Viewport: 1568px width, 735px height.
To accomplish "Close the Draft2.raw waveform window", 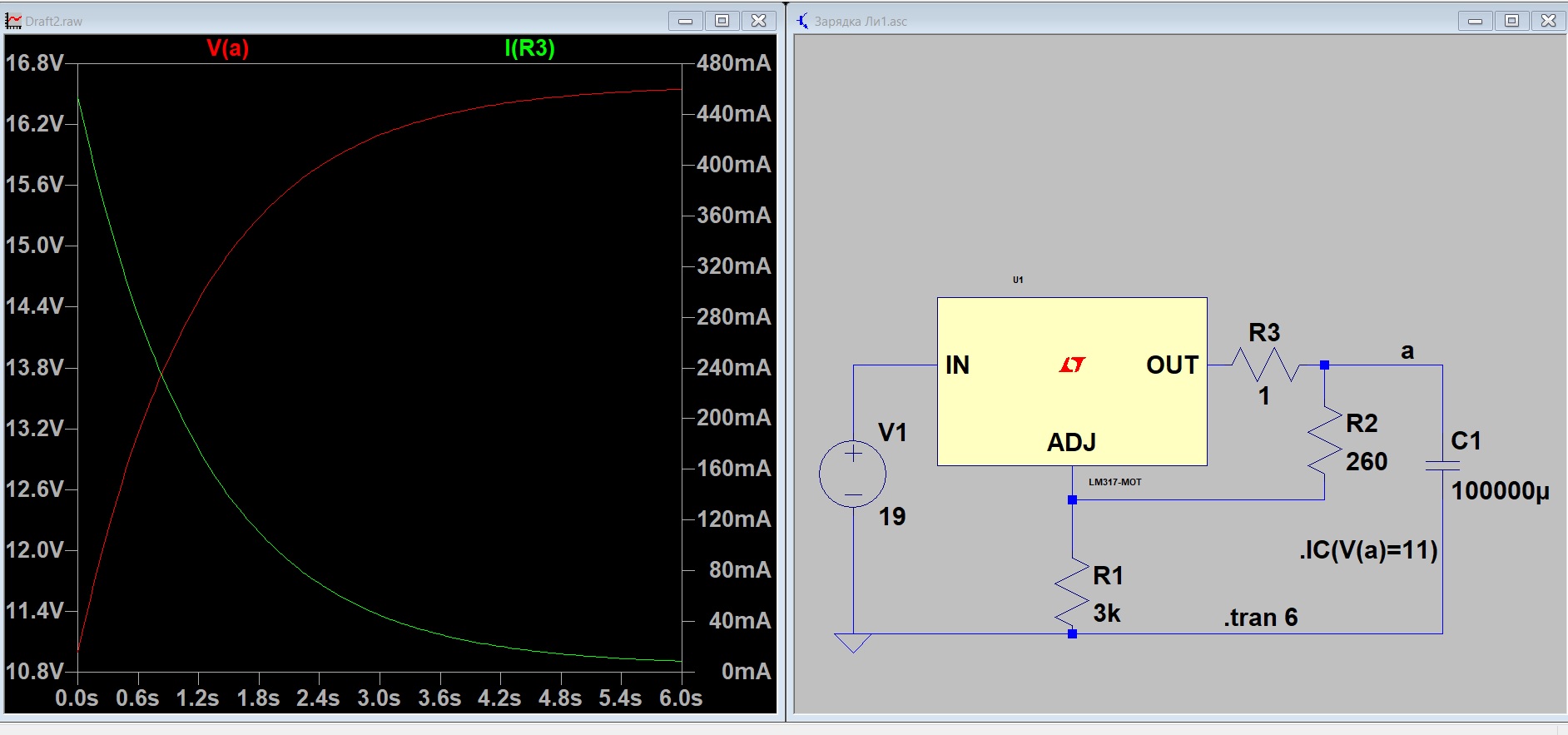I will click(758, 21).
